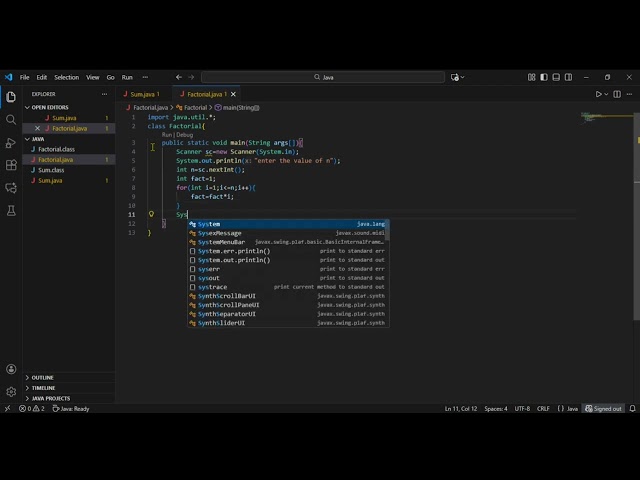Close Factorial.java in Open Editors list
640x480 pixels.
(x=38, y=128)
